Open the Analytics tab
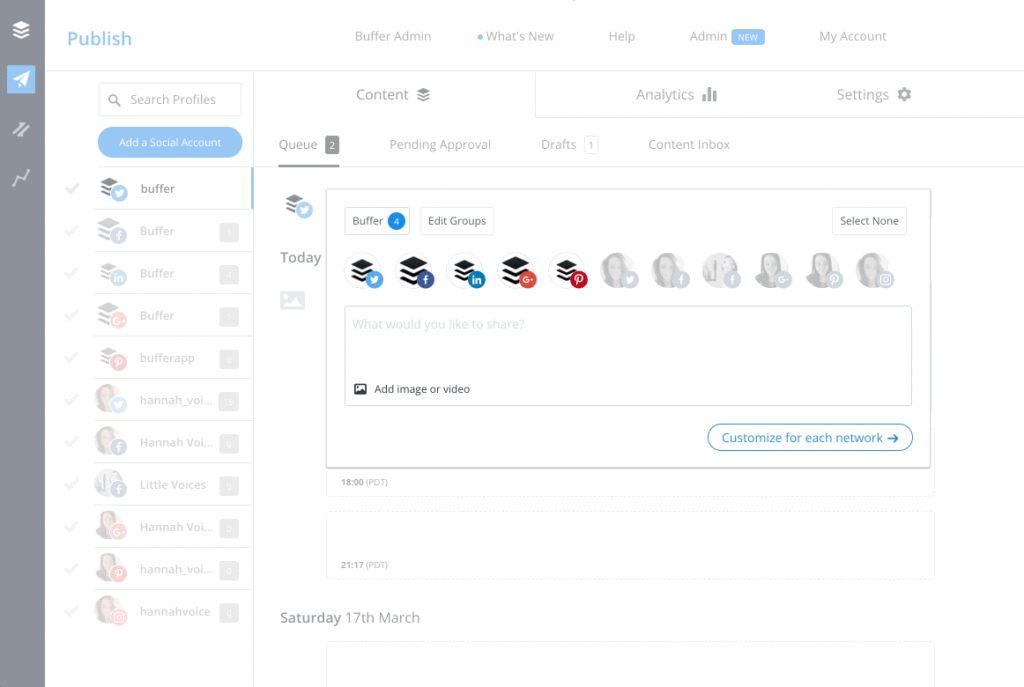1024x687 pixels. (676, 95)
